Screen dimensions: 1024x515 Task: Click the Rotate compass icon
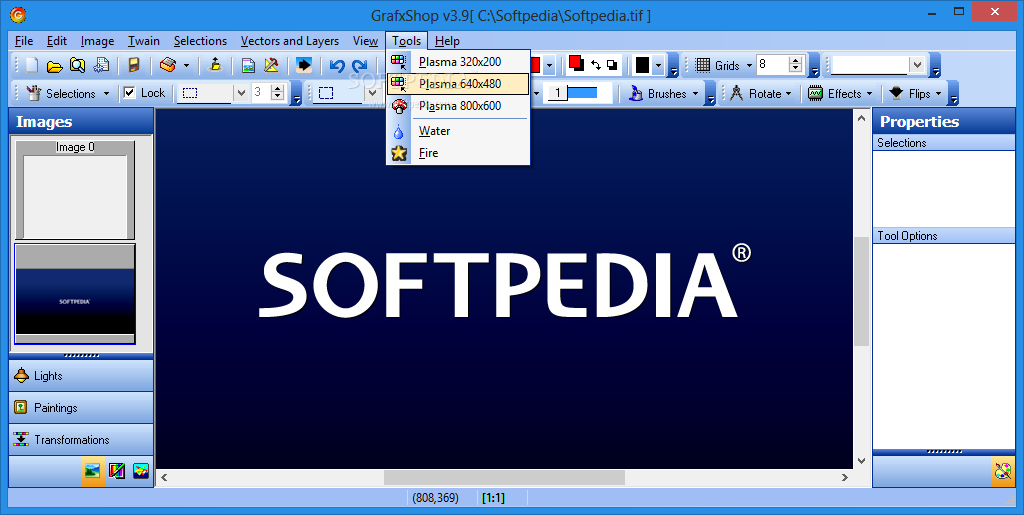(737, 93)
